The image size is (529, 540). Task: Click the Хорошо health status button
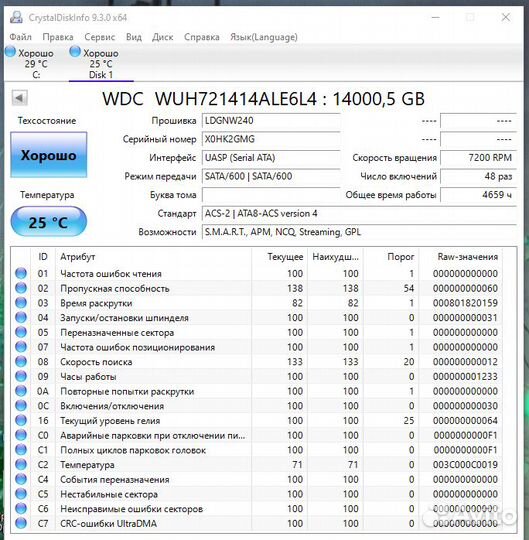pos(49,155)
